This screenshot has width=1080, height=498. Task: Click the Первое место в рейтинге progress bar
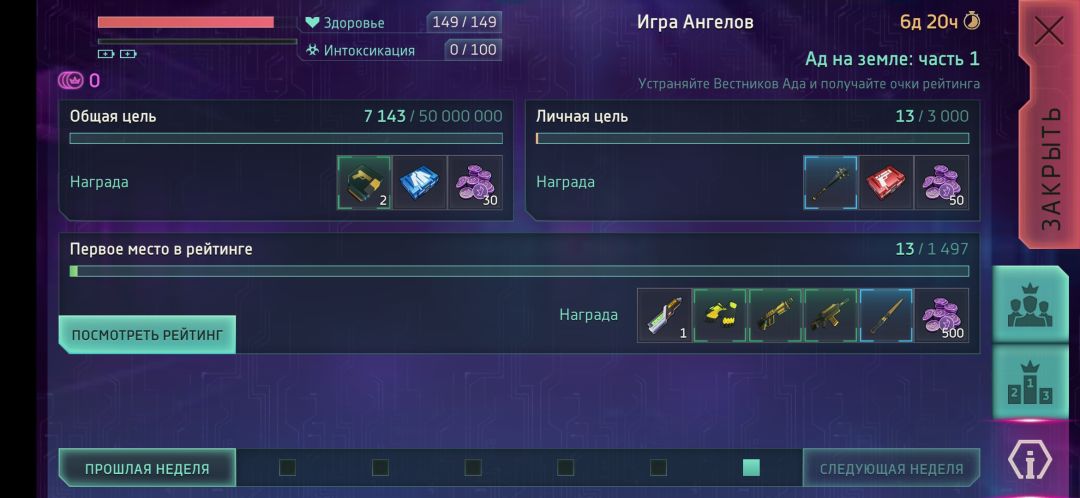click(x=519, y=271)
